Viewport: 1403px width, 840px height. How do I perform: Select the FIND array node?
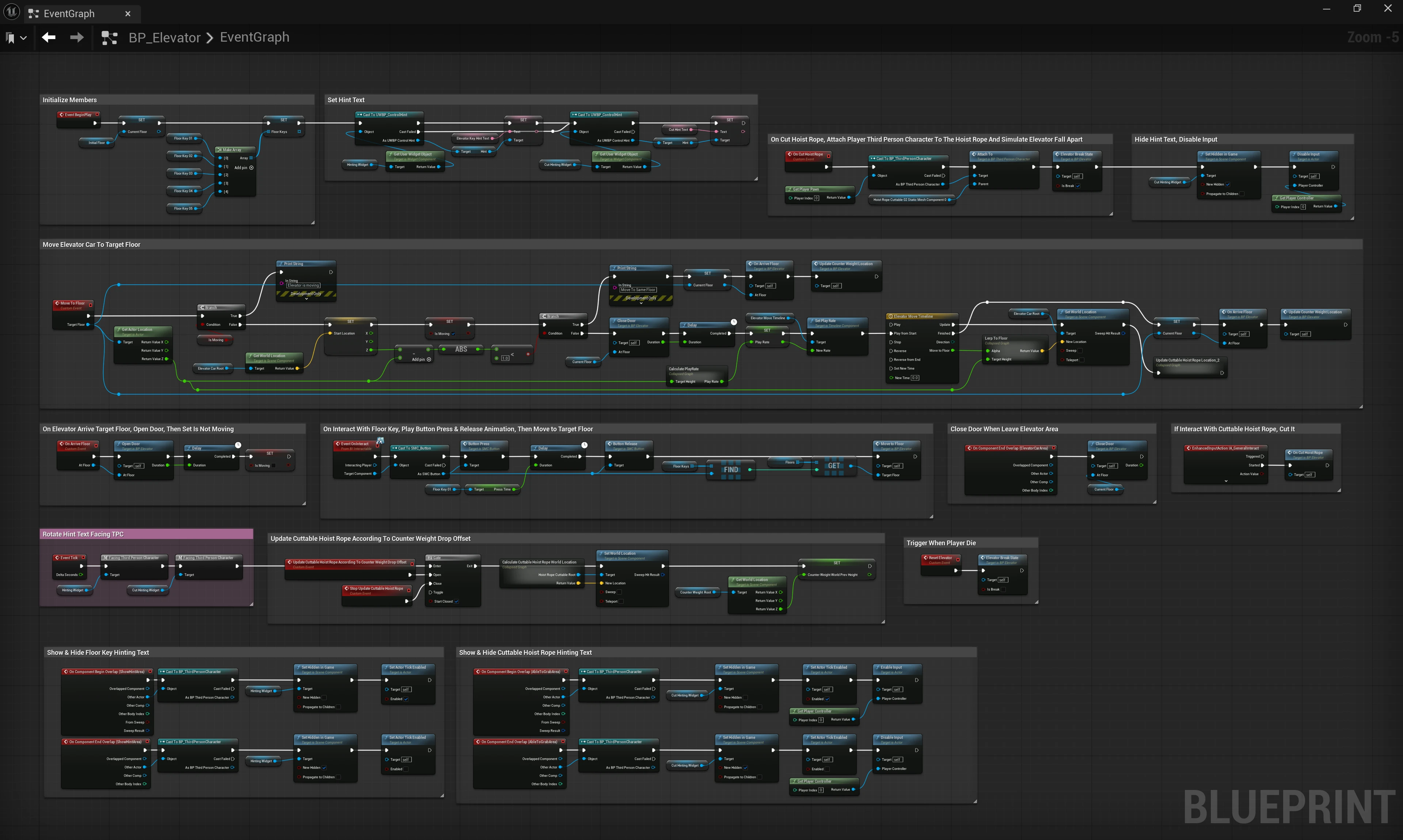coord(730,469)
